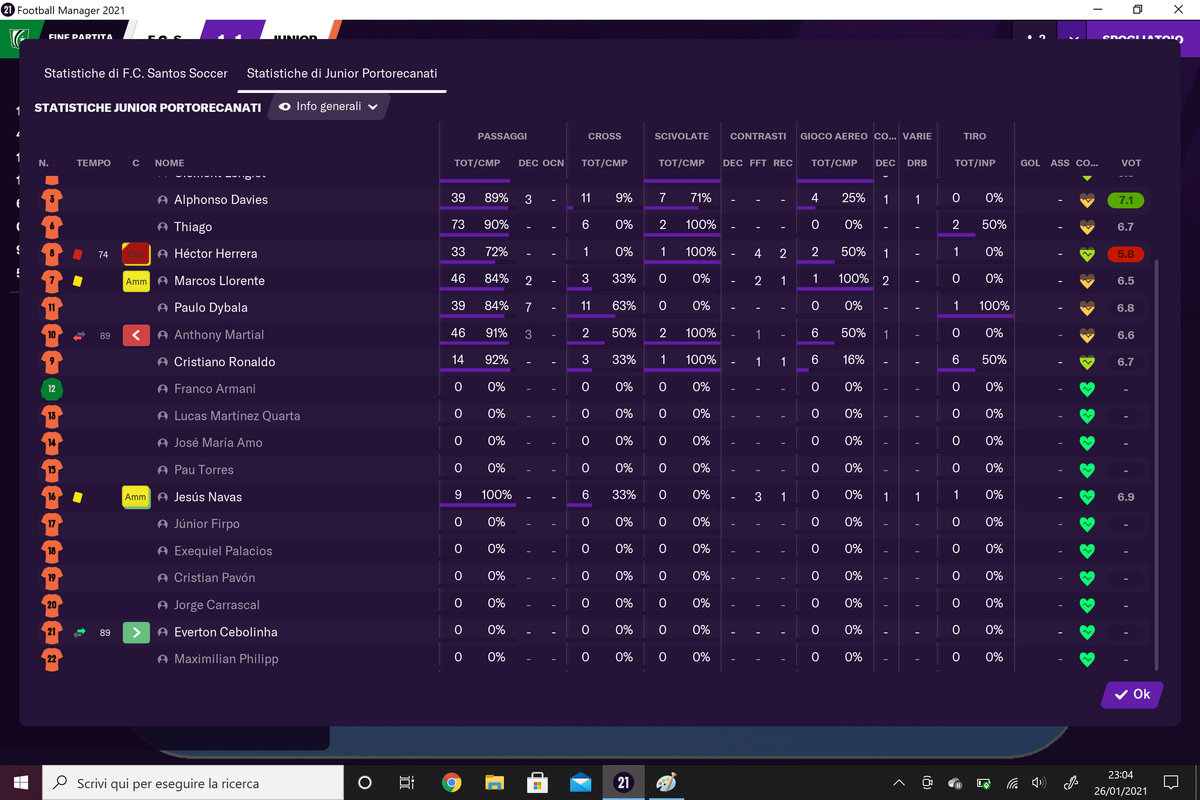Sort by the GOL column header
The image size is (1200, 800).
coord(1030,163)
